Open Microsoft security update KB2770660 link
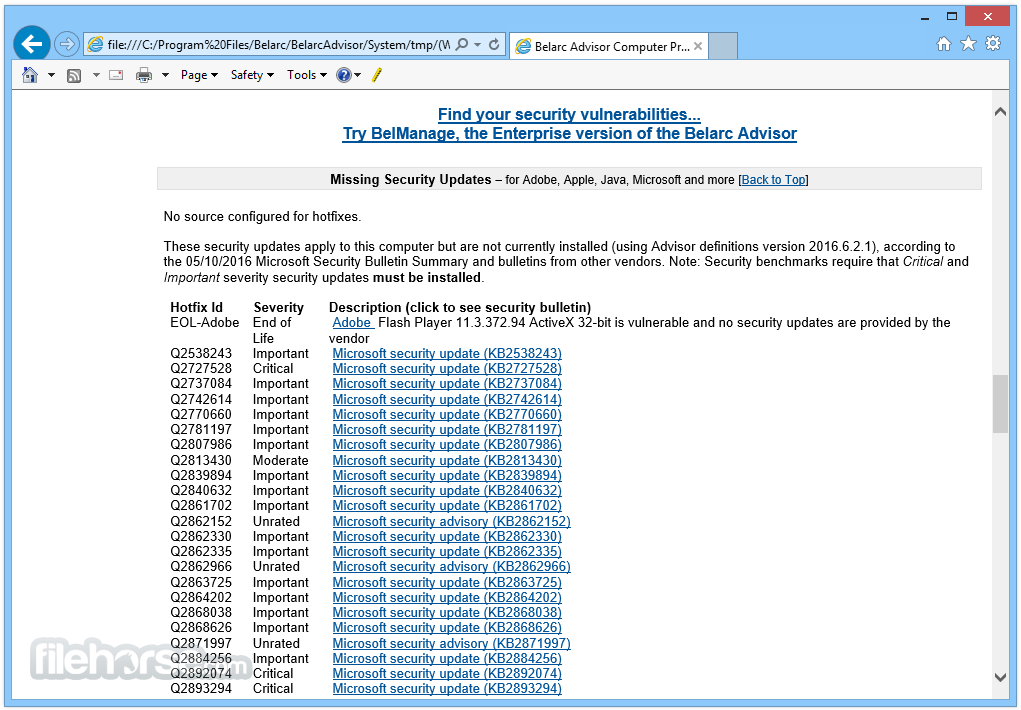The image size is (1021, 710). 447,414
